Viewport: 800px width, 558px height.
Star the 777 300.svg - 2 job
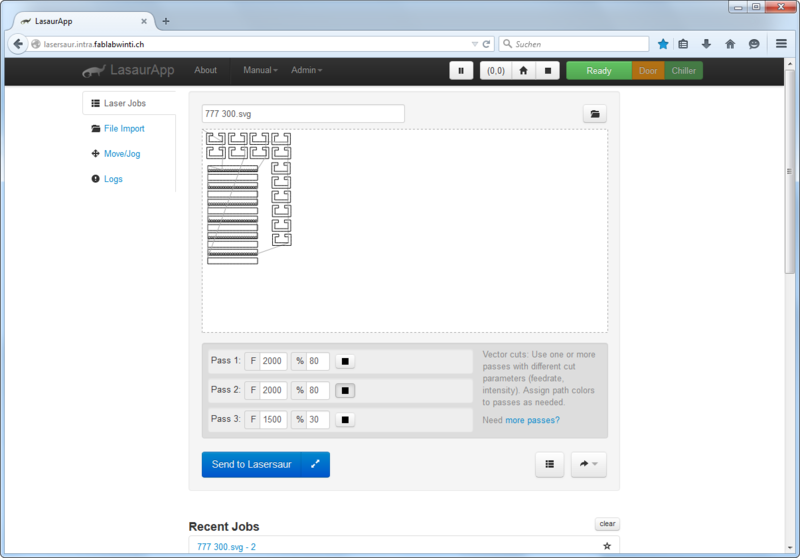tap(607, 546)
